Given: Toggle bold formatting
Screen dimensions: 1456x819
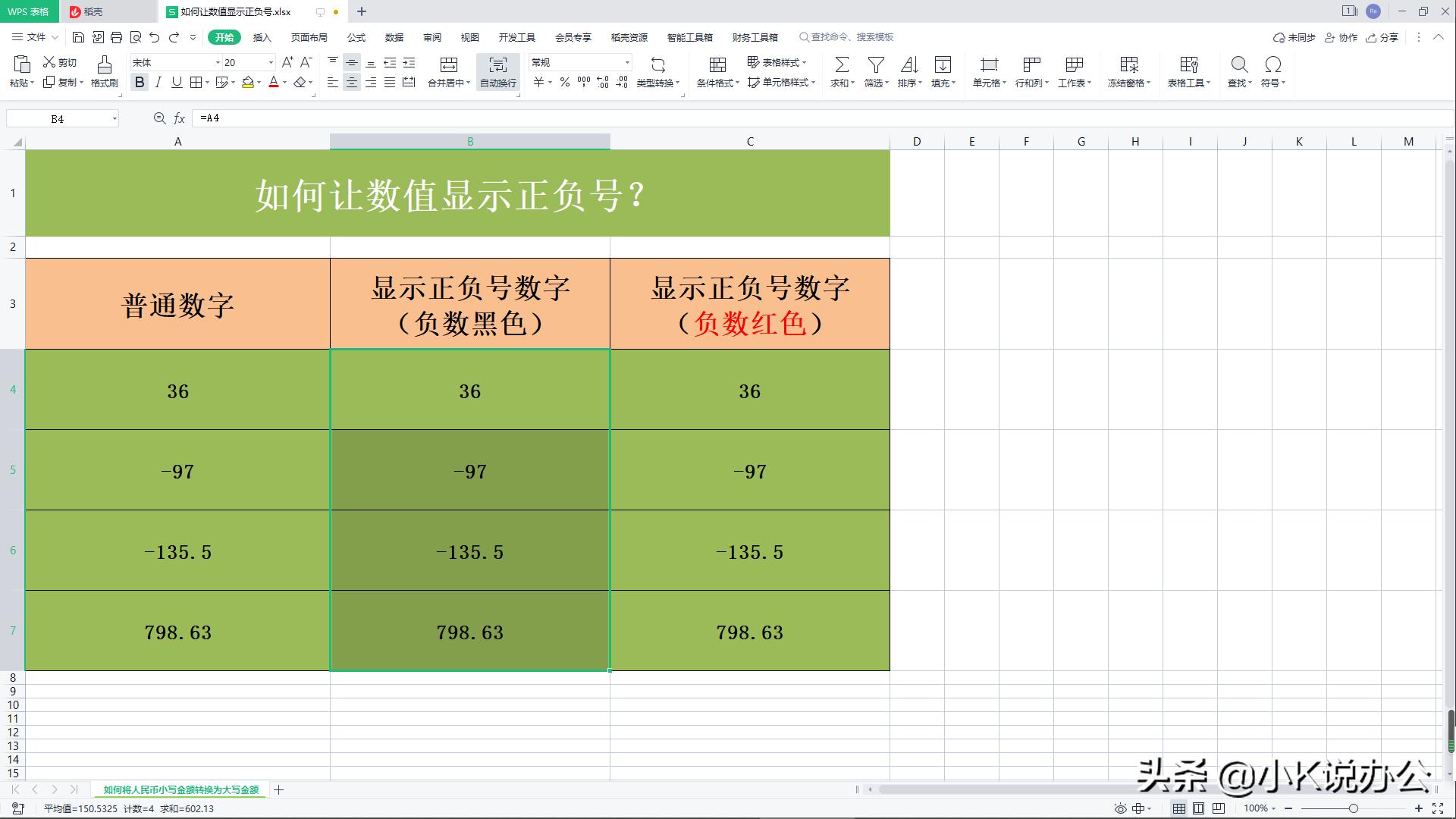Looking at the screenshot, I should coord(140,83).
